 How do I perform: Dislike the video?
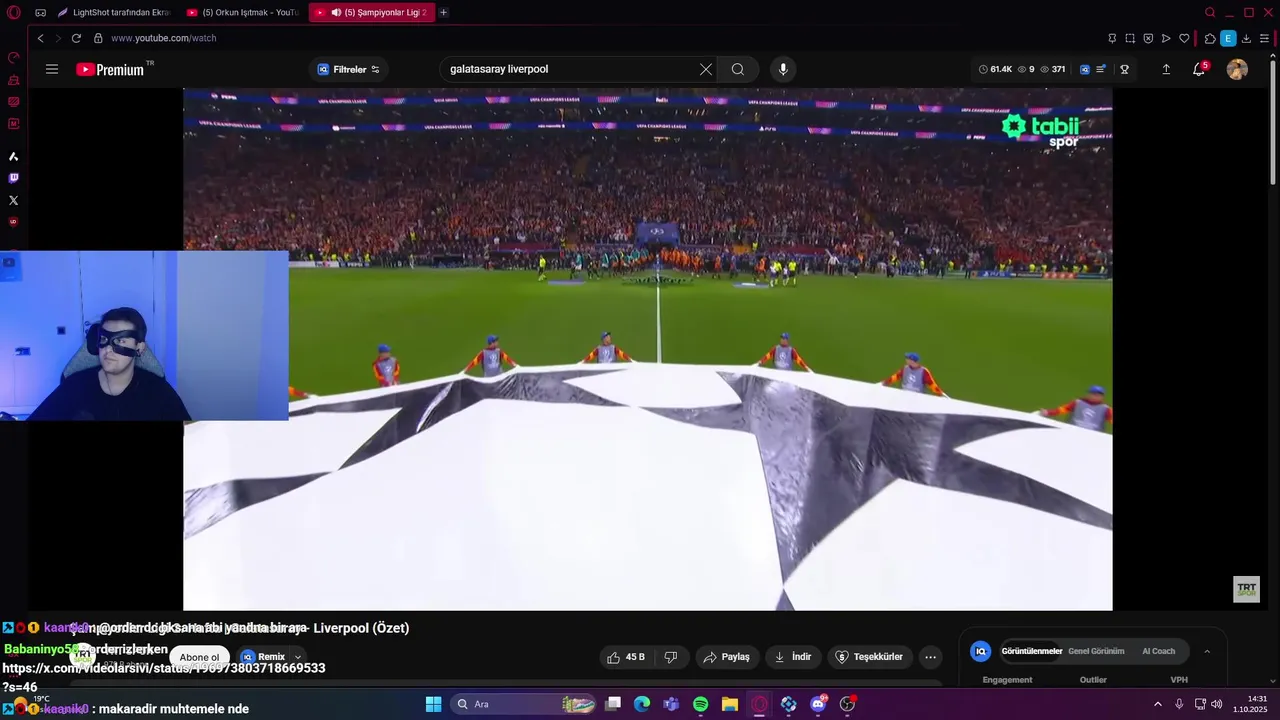pyautogui.click(x=671, y=657)
